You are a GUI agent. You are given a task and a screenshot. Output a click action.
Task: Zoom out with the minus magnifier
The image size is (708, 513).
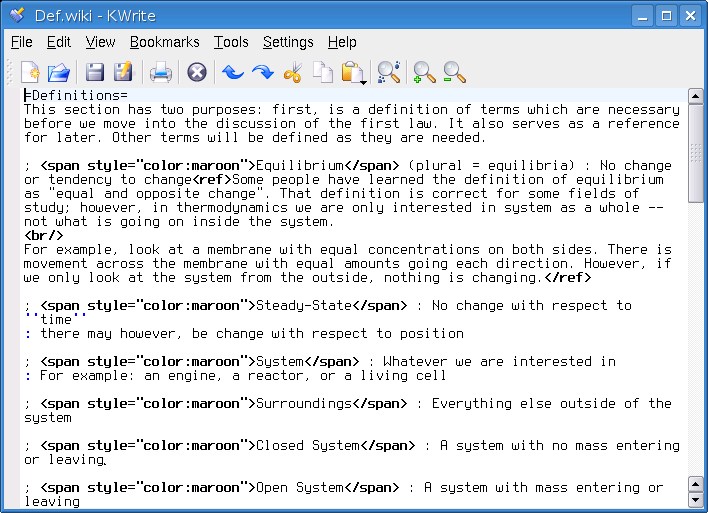point(454,72)
